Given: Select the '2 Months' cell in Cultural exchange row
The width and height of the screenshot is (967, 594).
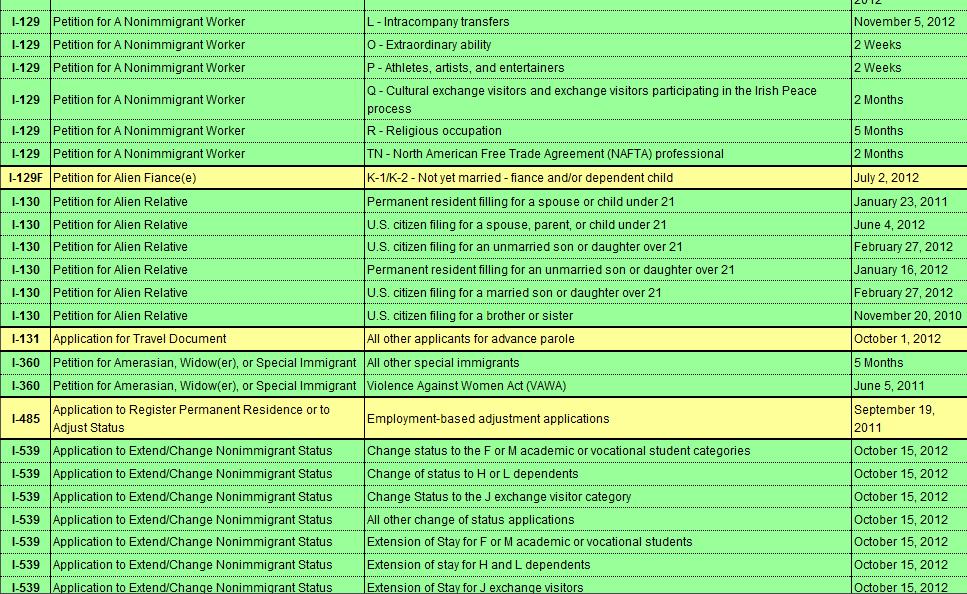Looking at the screenshot, I should 909,99.
